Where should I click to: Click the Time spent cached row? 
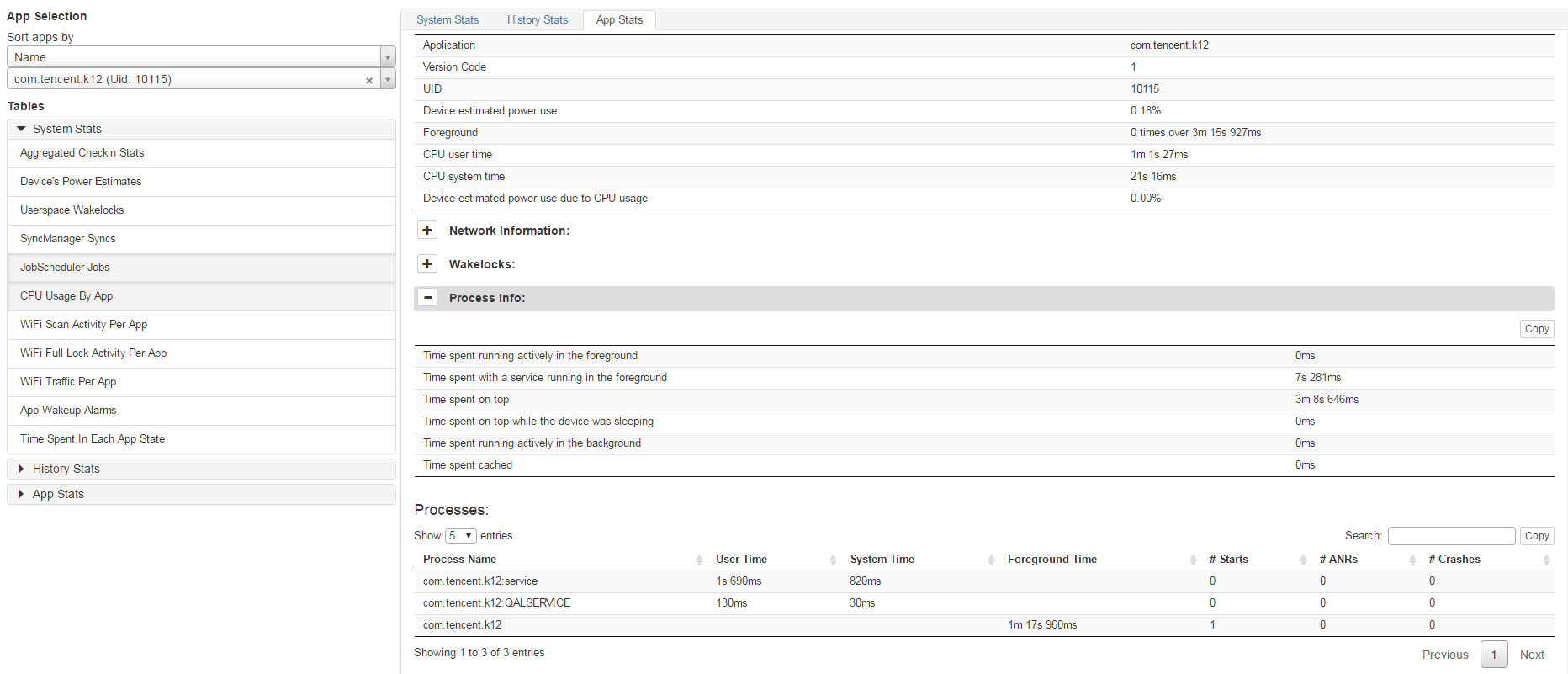point(984,465)
